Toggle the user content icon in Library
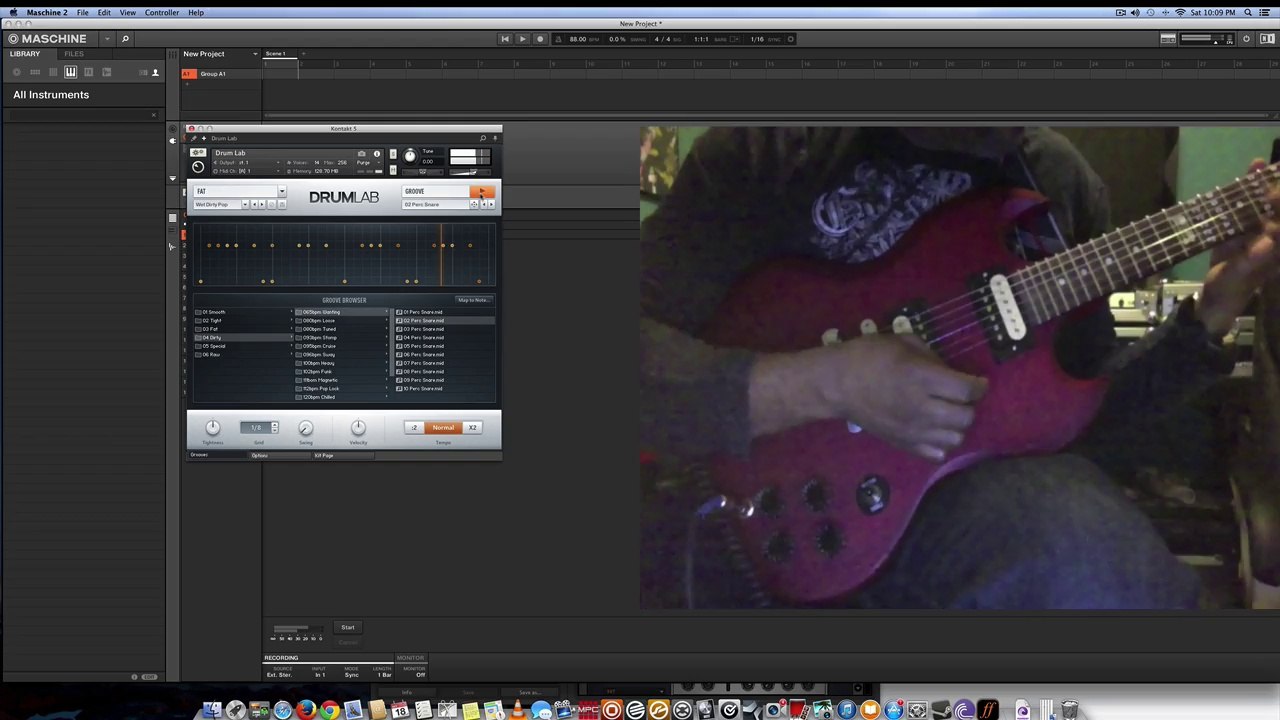 (155, 72)
